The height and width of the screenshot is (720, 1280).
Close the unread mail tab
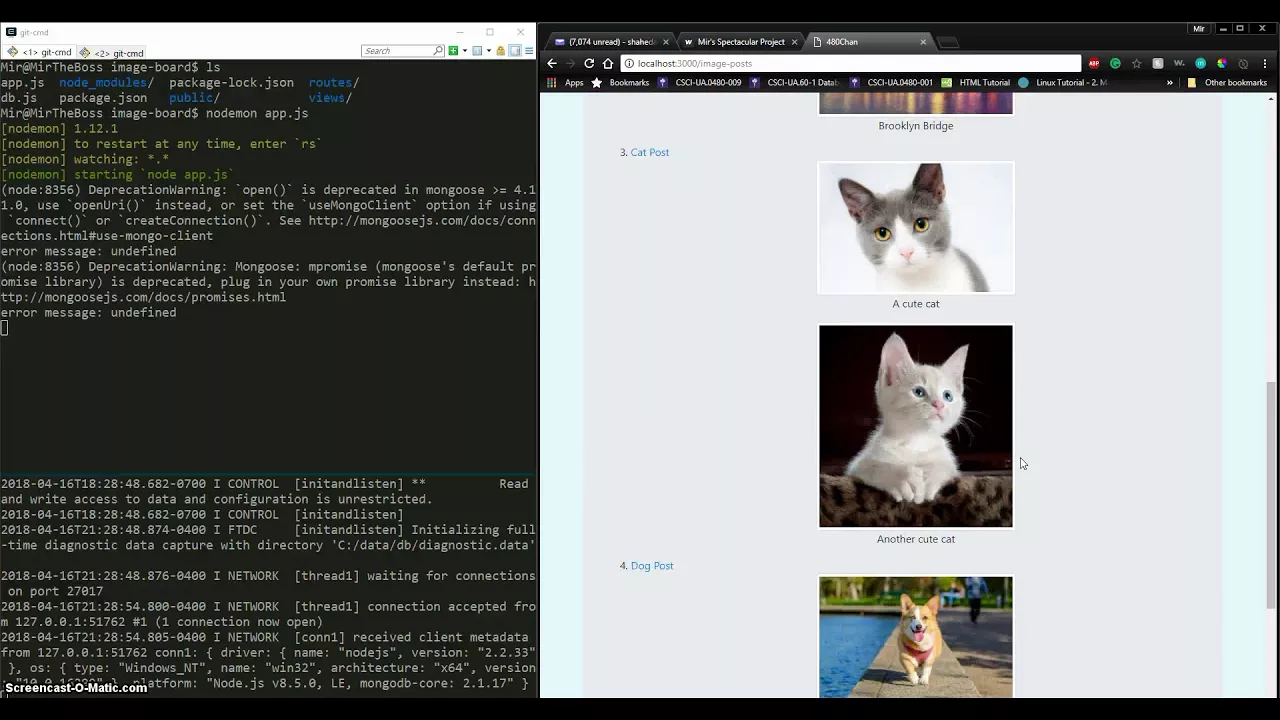(666, 42)
